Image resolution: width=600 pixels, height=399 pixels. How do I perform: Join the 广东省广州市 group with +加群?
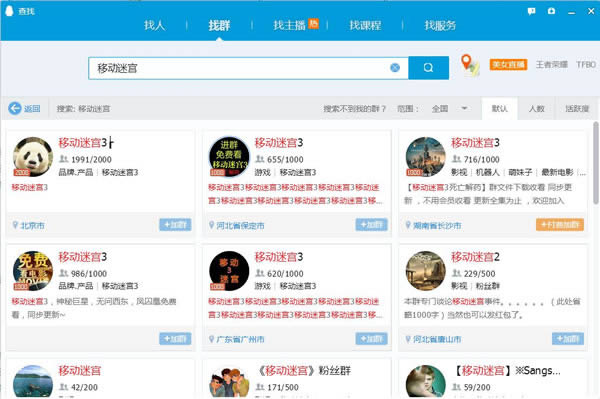(x=372, y=339)
